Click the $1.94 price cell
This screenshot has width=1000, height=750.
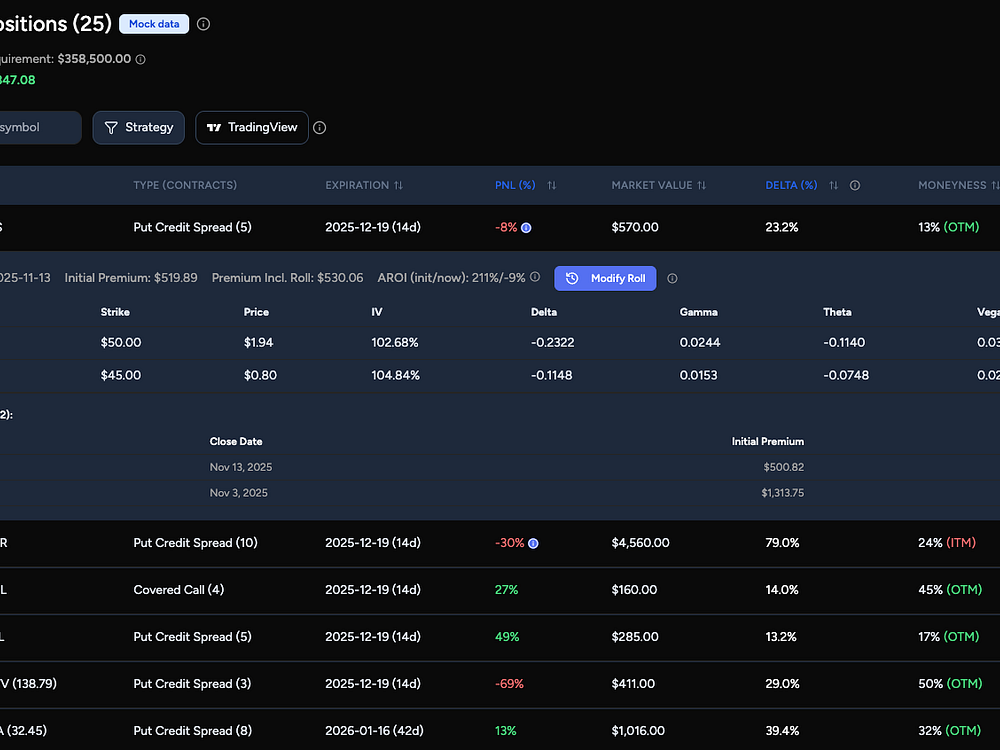pos(258,342)
